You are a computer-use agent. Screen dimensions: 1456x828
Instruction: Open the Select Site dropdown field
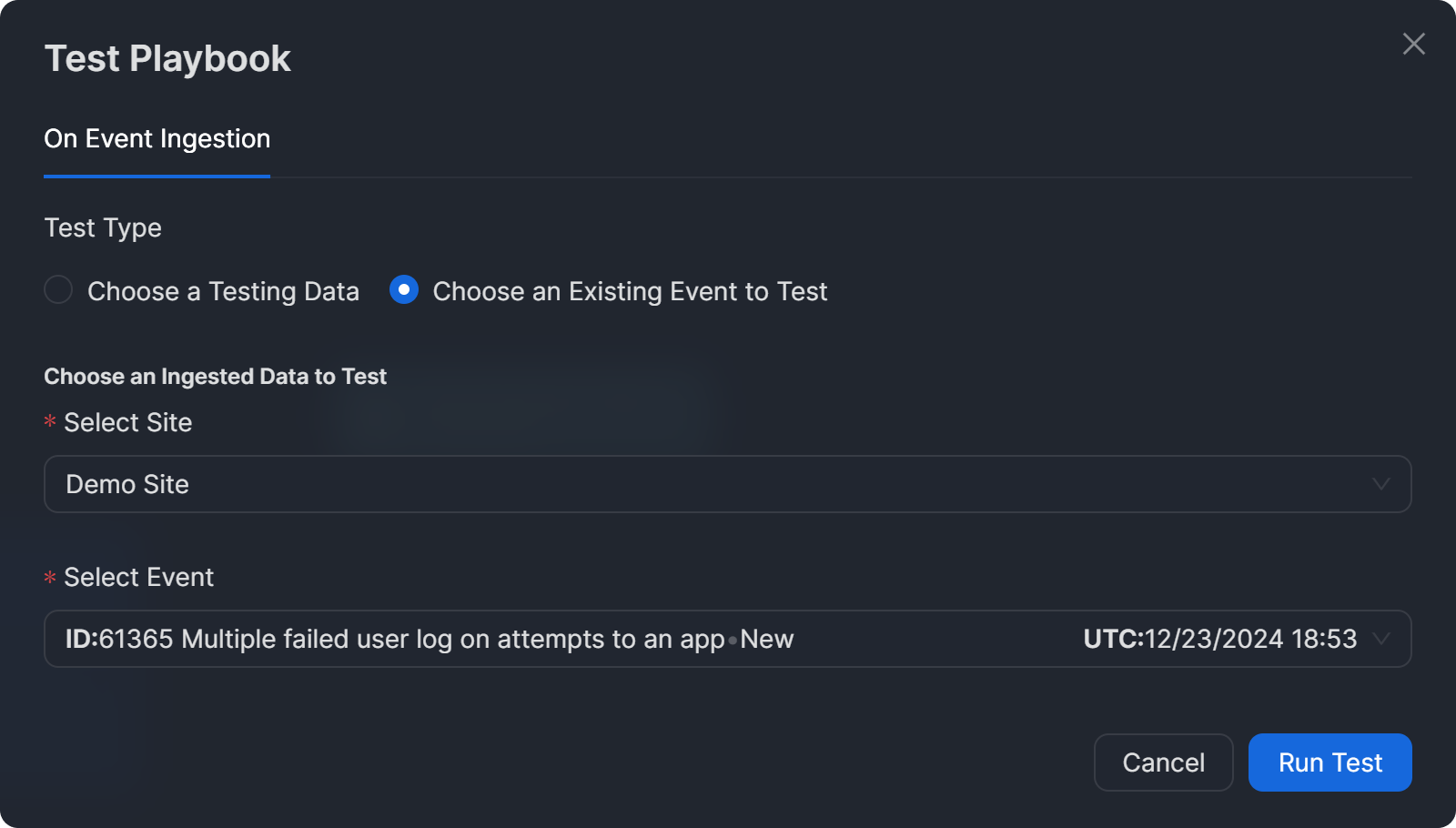click(x=710, y=484)
